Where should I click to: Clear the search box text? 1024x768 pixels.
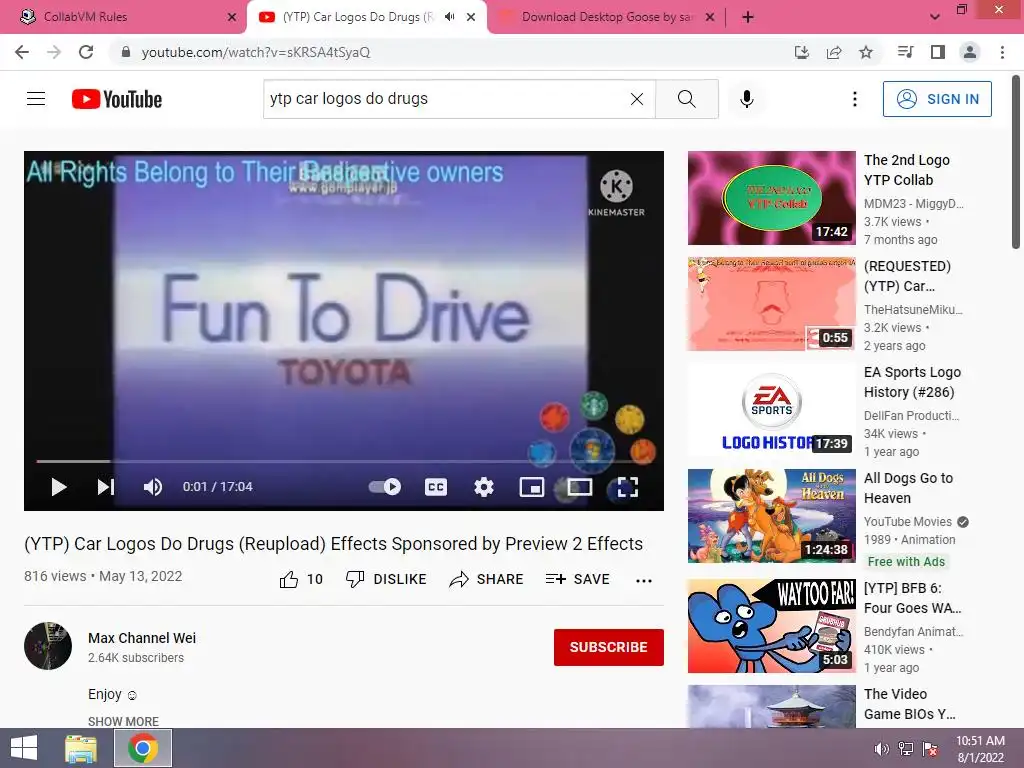point(637,99)
